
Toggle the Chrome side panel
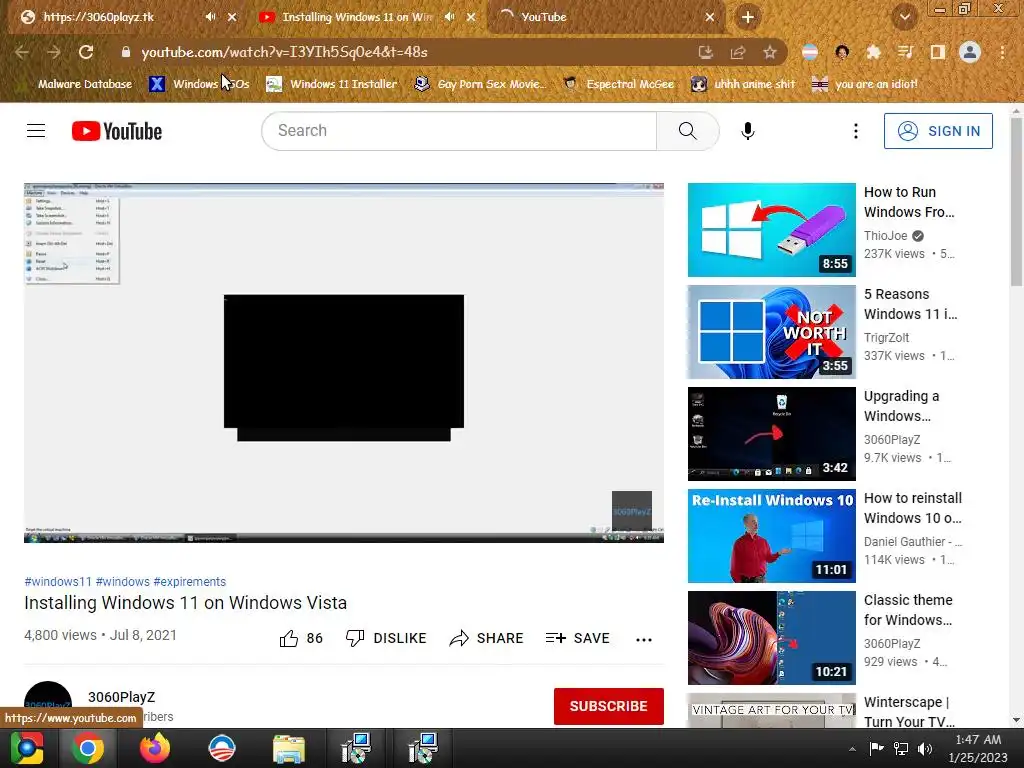click(x=938, y=52)
